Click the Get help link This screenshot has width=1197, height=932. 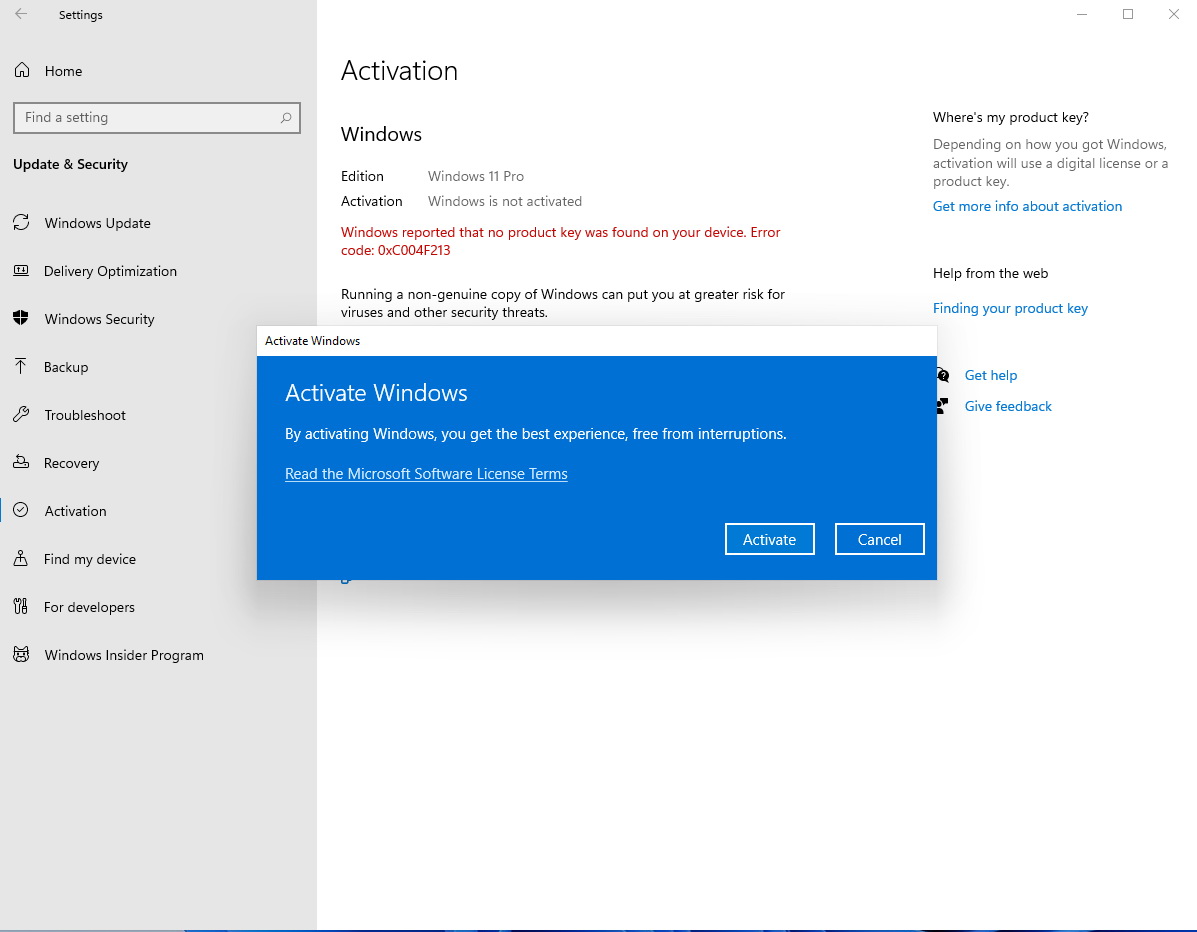pyautogui.click(x=990, y=375)
